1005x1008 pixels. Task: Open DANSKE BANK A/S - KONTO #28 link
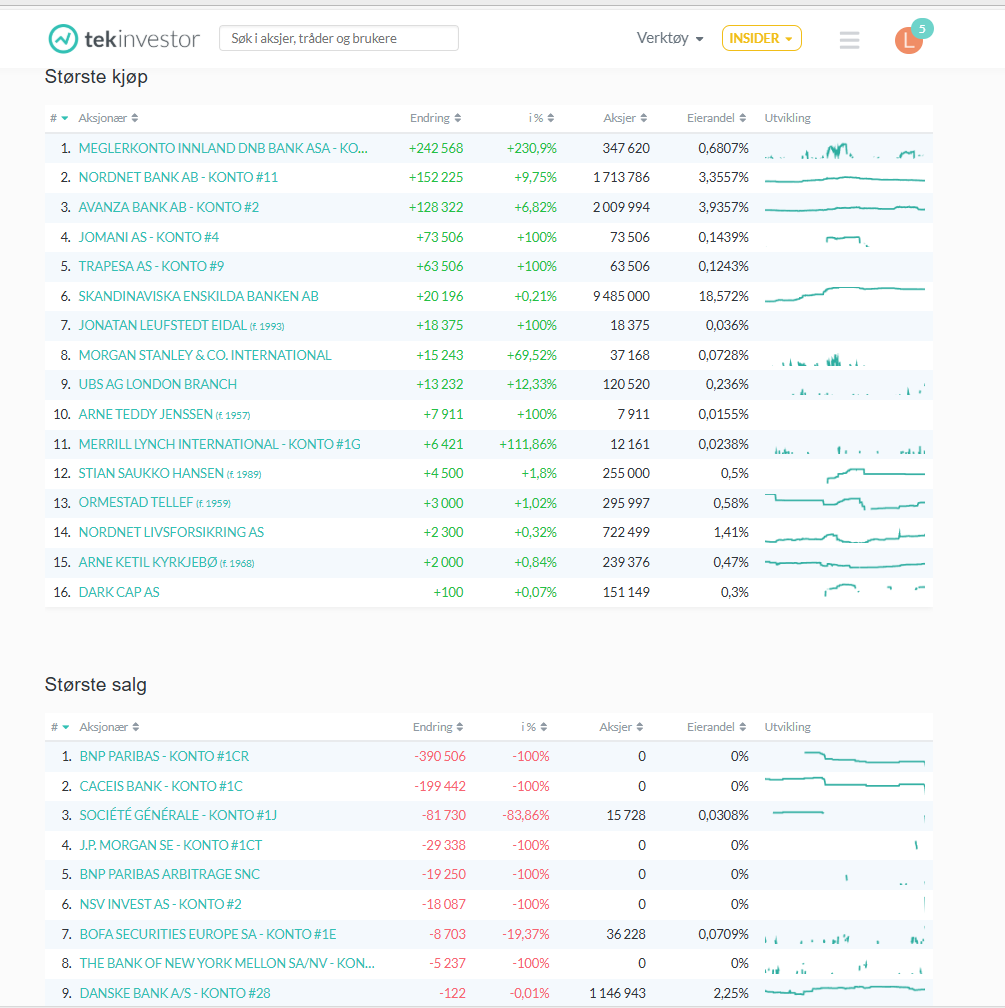point(175,993)
